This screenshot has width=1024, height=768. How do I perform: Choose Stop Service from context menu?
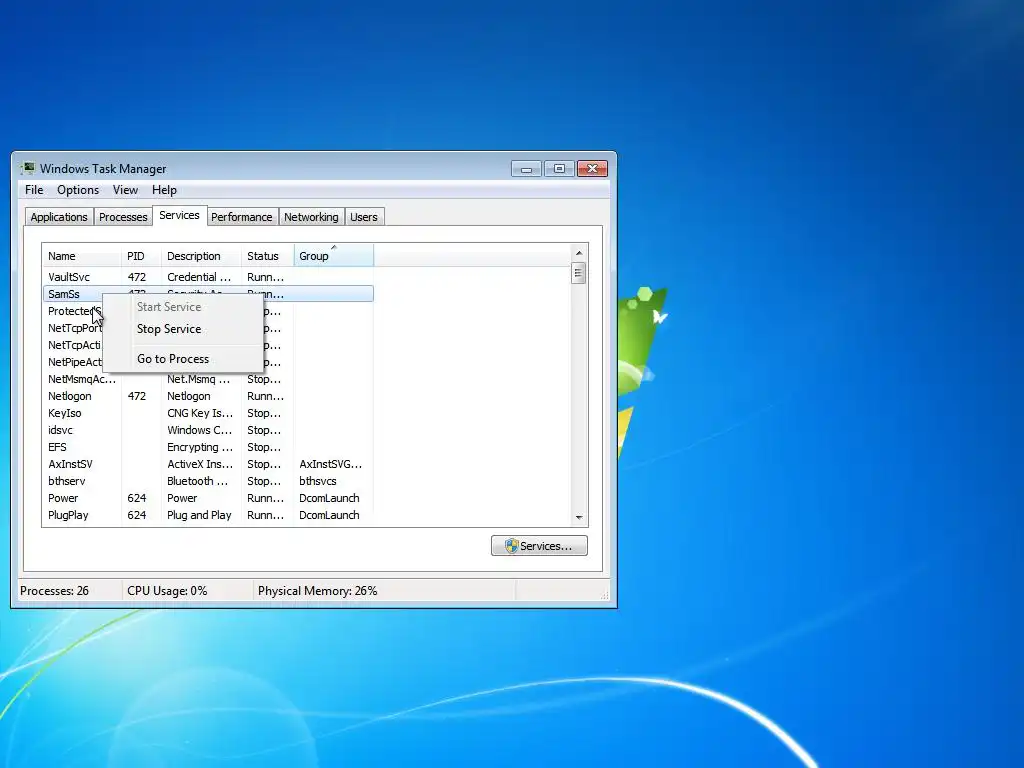183,329
